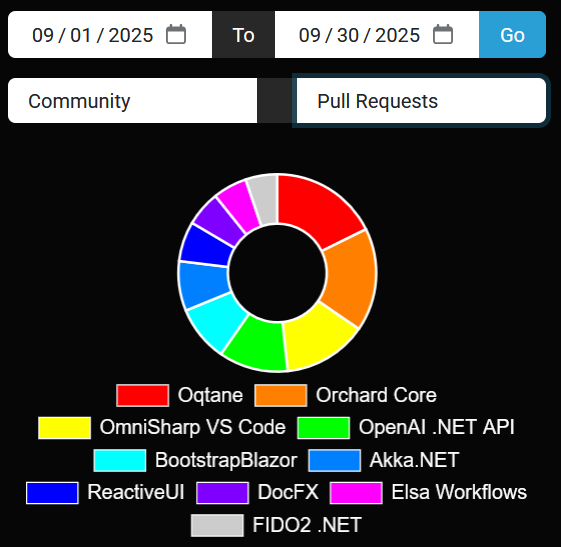Click the Go button

[x=512, y=35]
